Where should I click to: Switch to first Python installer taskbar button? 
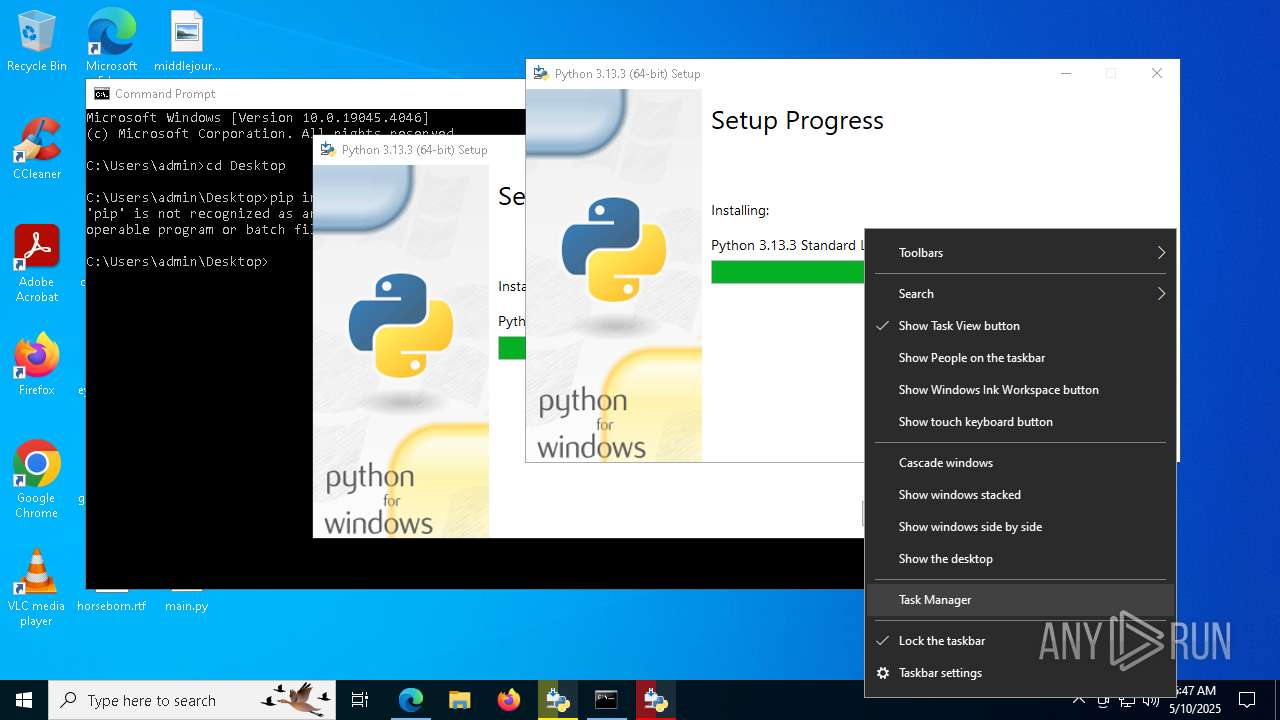point(557,700)
